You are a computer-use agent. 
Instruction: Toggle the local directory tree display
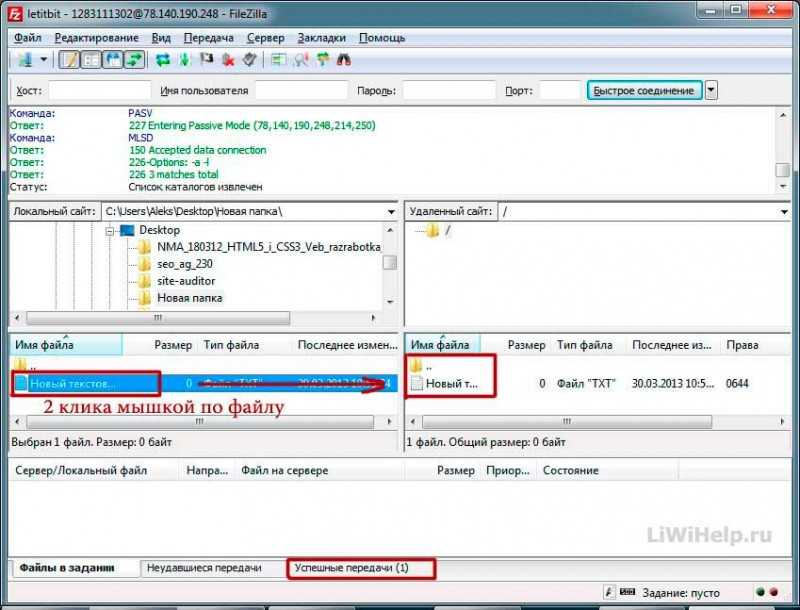(x=91, y=60)
